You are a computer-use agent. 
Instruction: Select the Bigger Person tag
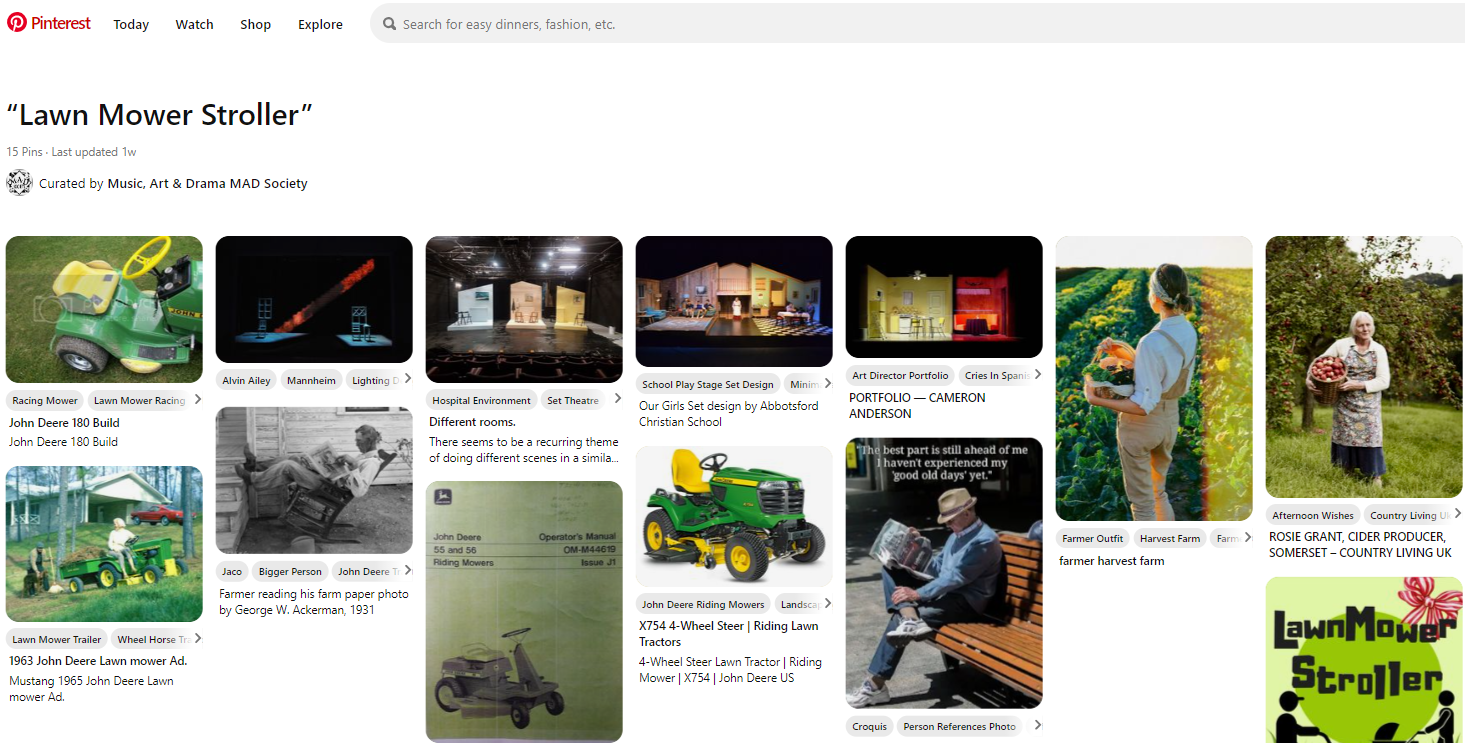coord(290,572)
